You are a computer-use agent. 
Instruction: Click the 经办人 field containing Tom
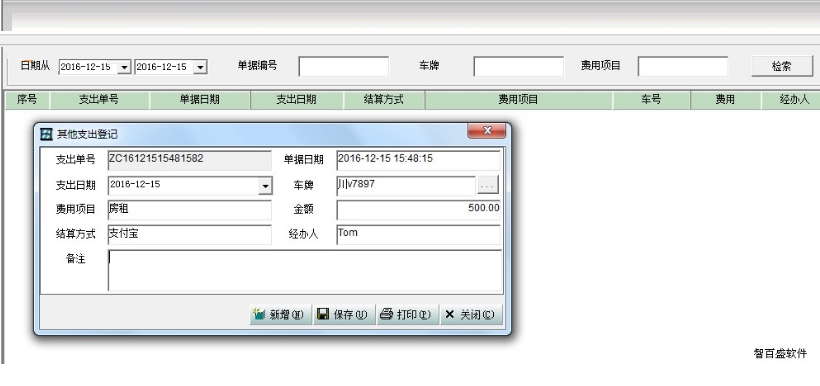[x=418, y=234]
